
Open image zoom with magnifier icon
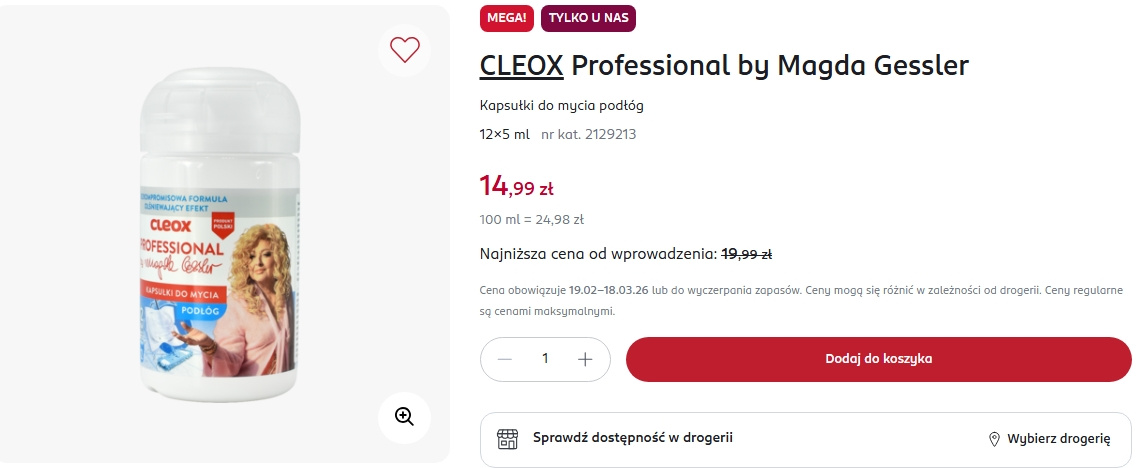[404, 417]
